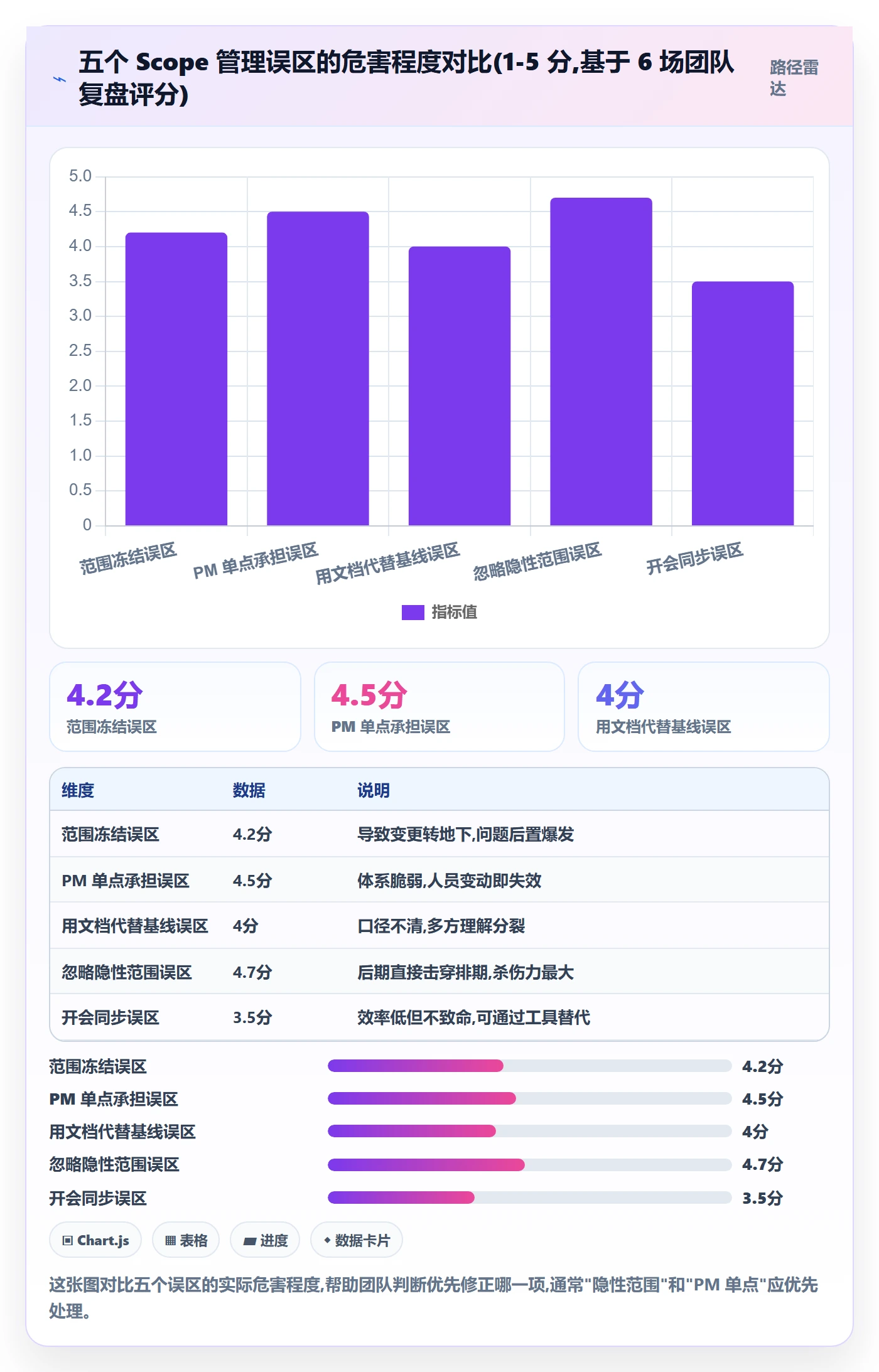Select table cell 口径不清,多方理解分裂
Viewport: 879px width, 1372px height.
[x=441, y=926]
